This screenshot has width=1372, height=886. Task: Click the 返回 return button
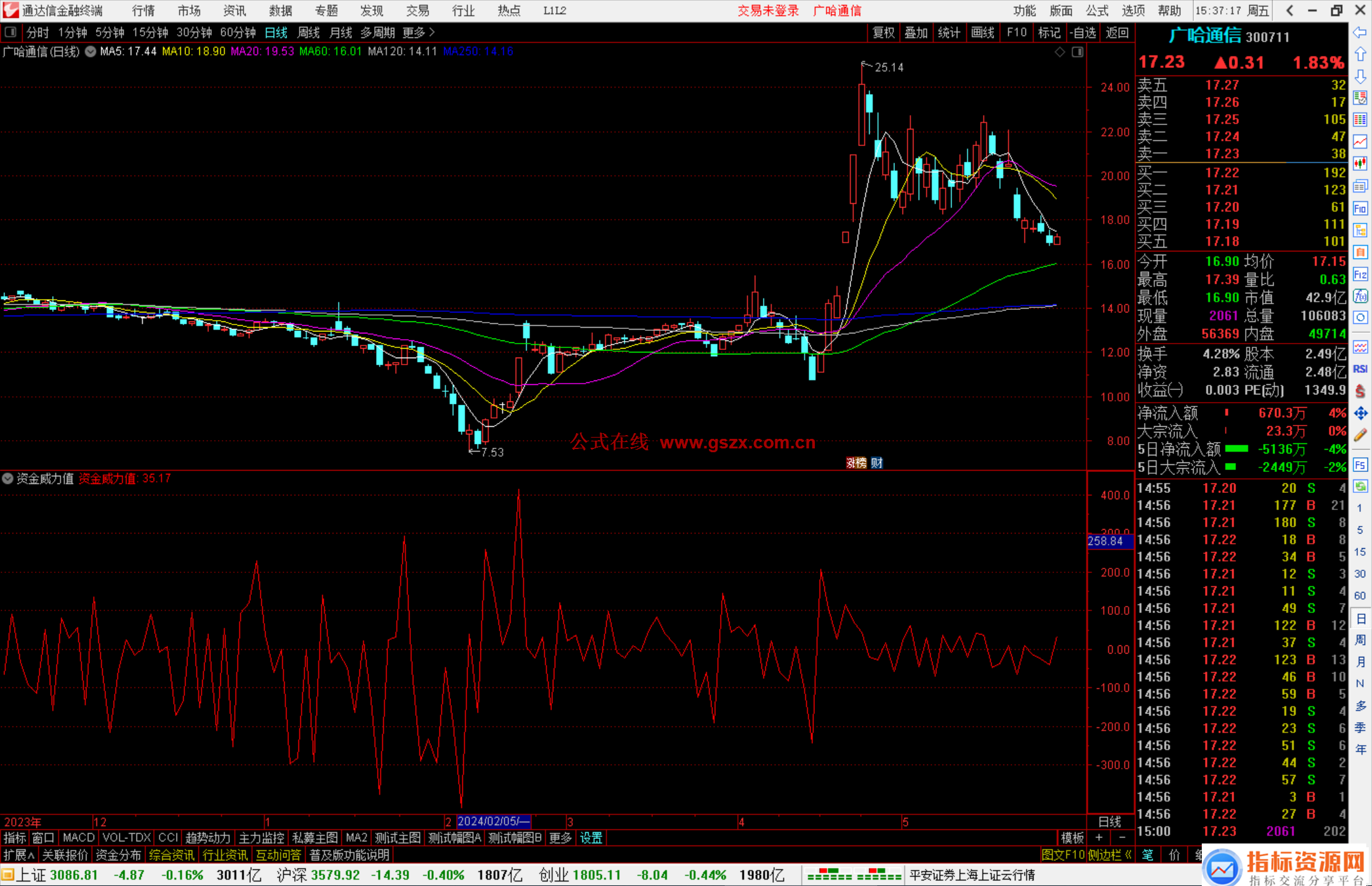pos(1117,32)
